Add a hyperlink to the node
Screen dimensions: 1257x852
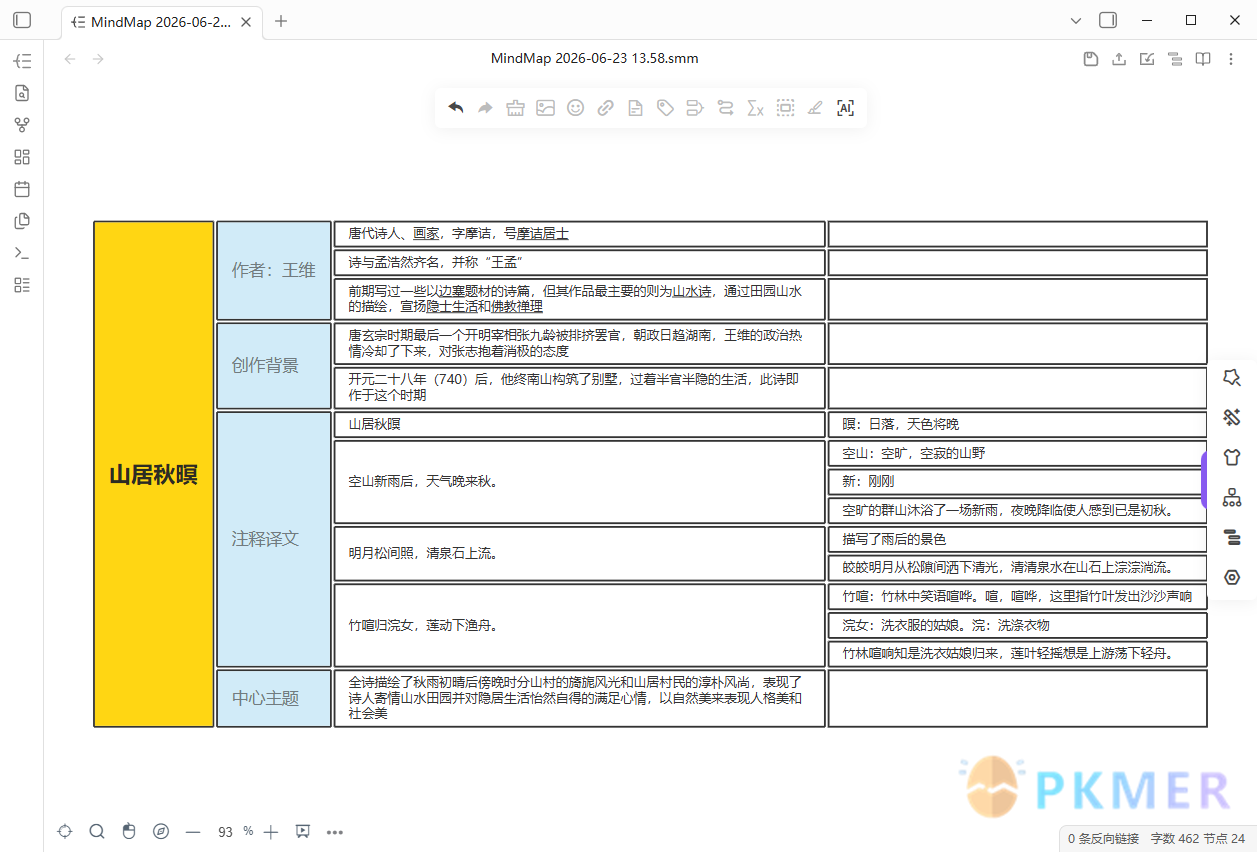(605, 108)
